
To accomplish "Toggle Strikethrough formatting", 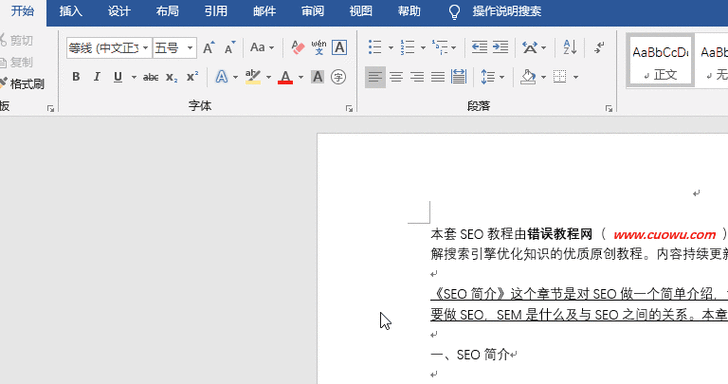I will coord(150,77).
